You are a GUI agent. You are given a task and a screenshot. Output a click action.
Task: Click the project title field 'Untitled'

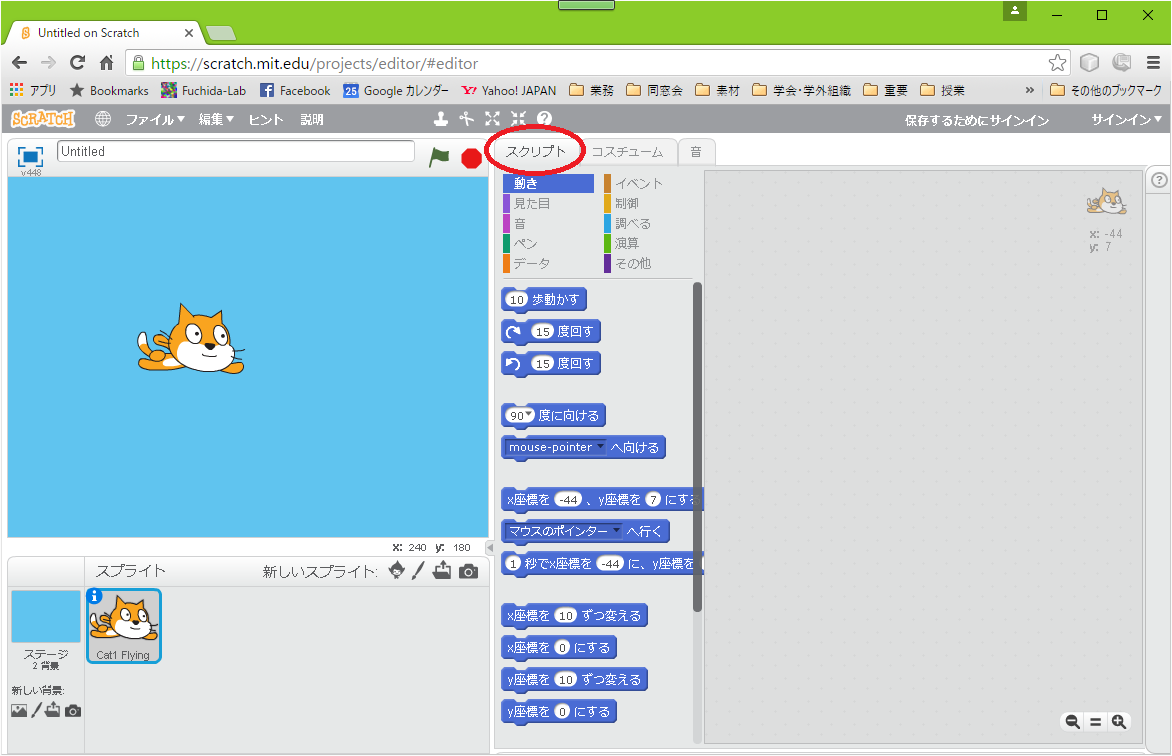[x=236, y=151]
